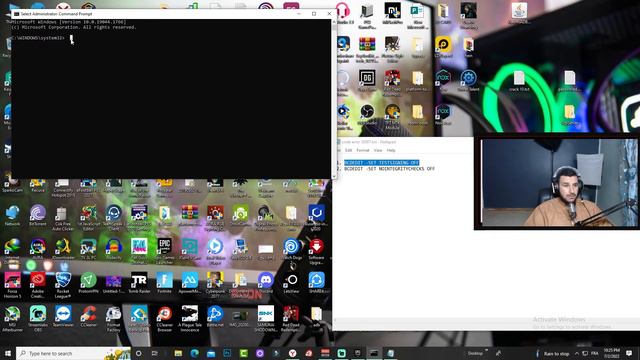Launch TeamSpeak Client from desktop
This screenshot has height=360, width=640.
pos(113,217)
